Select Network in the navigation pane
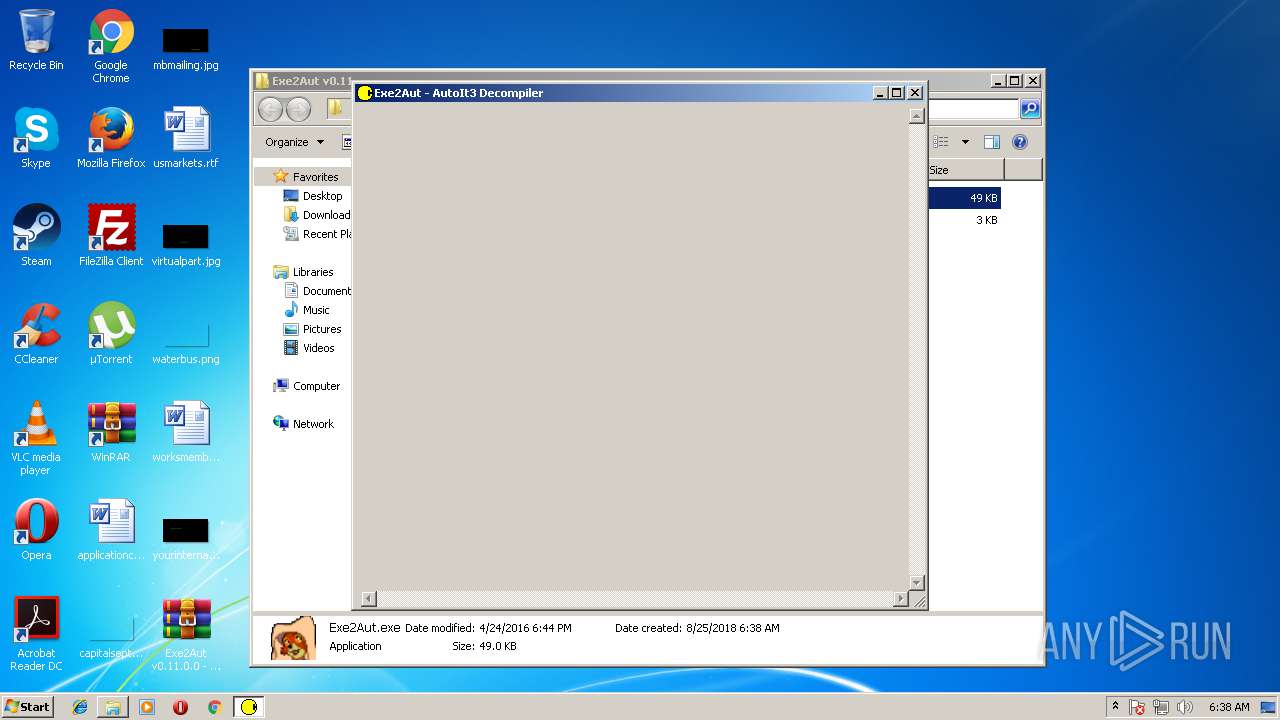 tap(304, 424)
